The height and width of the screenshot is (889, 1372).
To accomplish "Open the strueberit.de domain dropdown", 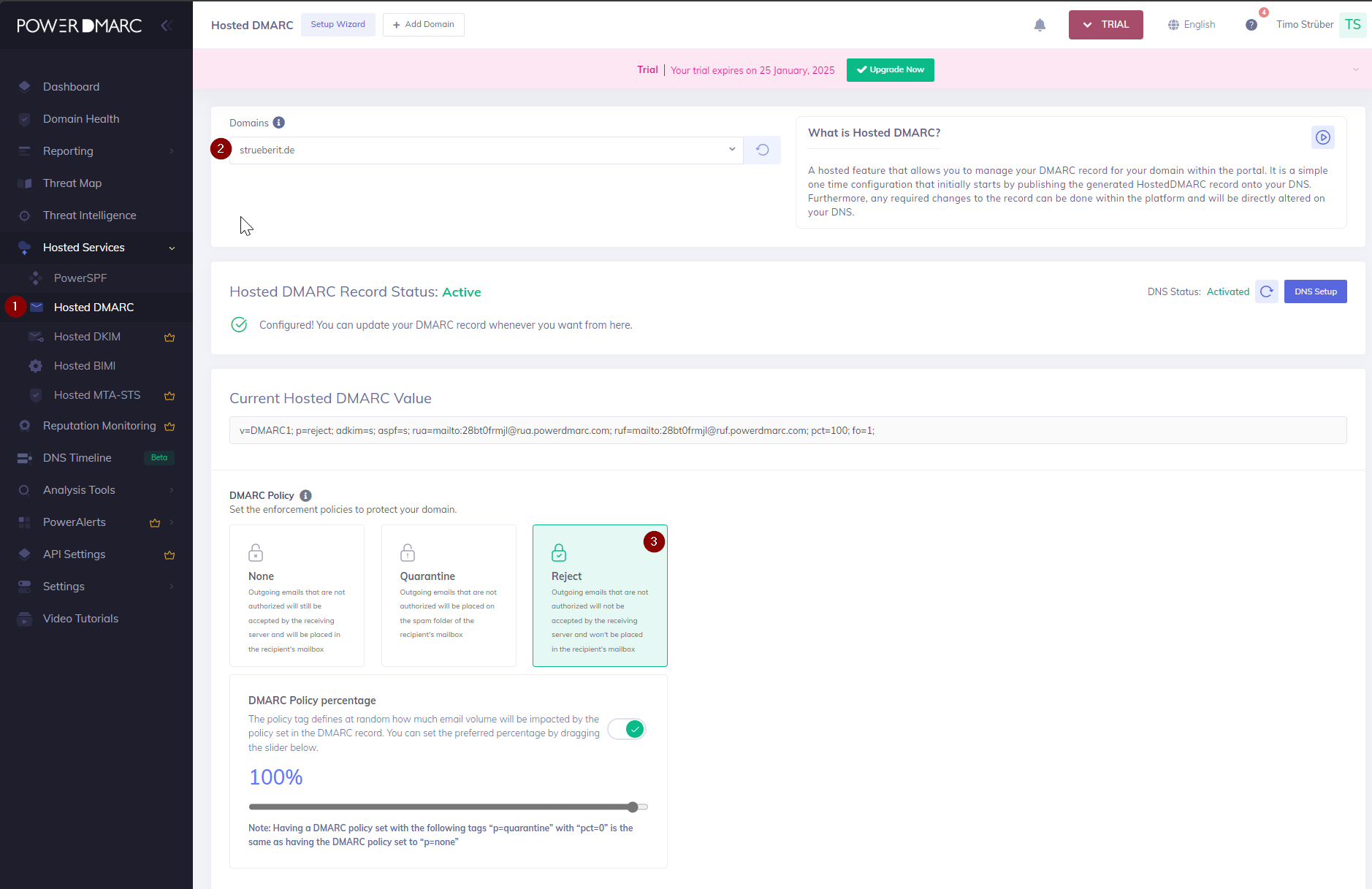I will point(486,150).
